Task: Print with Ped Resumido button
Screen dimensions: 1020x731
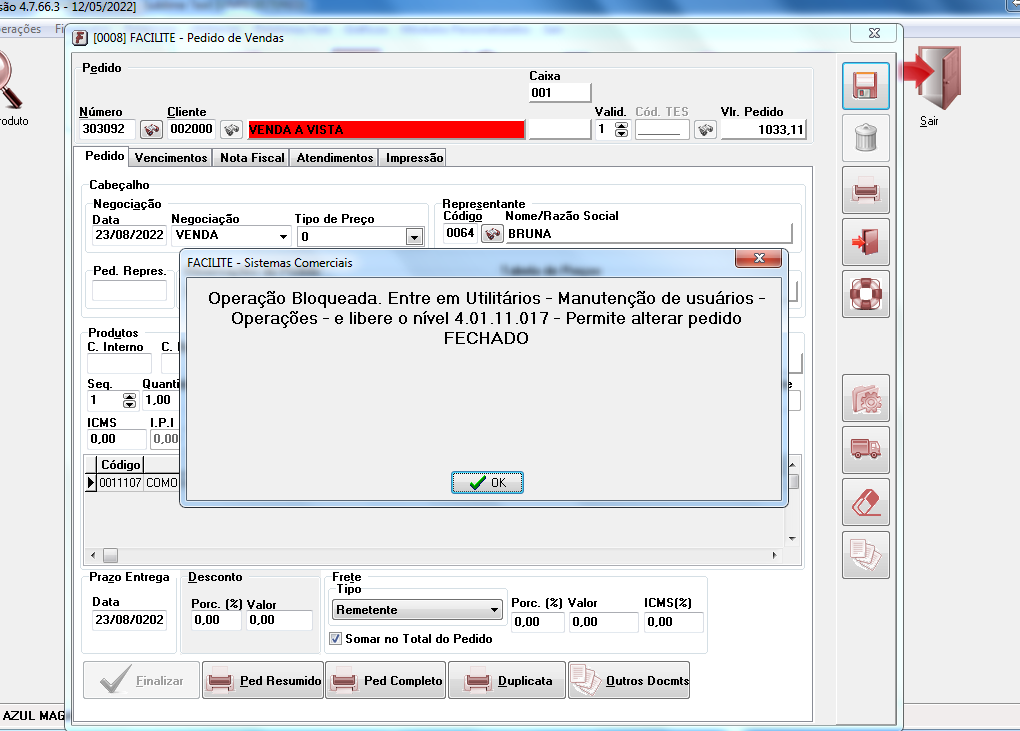Action: (x=263, y=680)
